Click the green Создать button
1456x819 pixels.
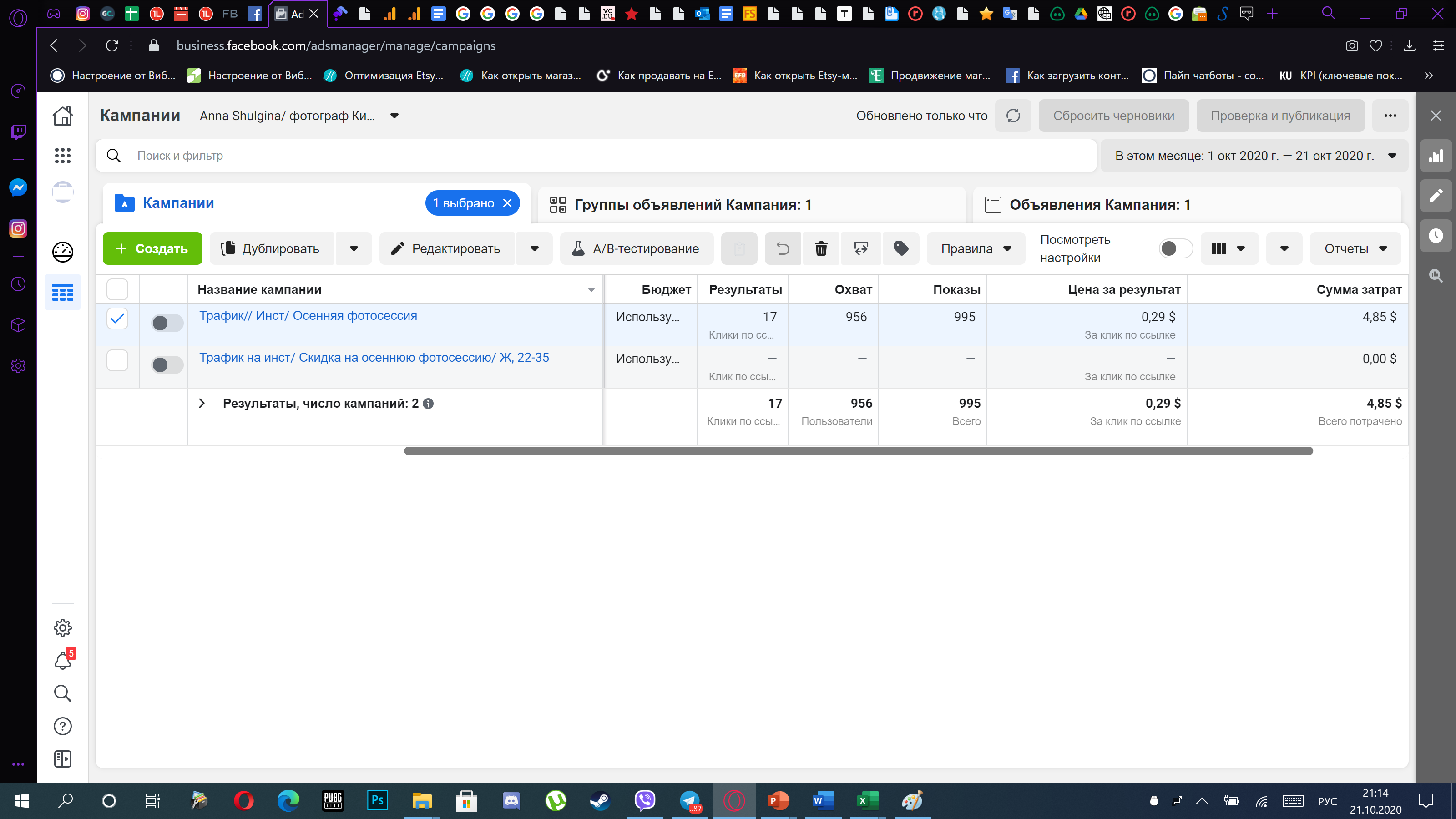coord(152,249)
